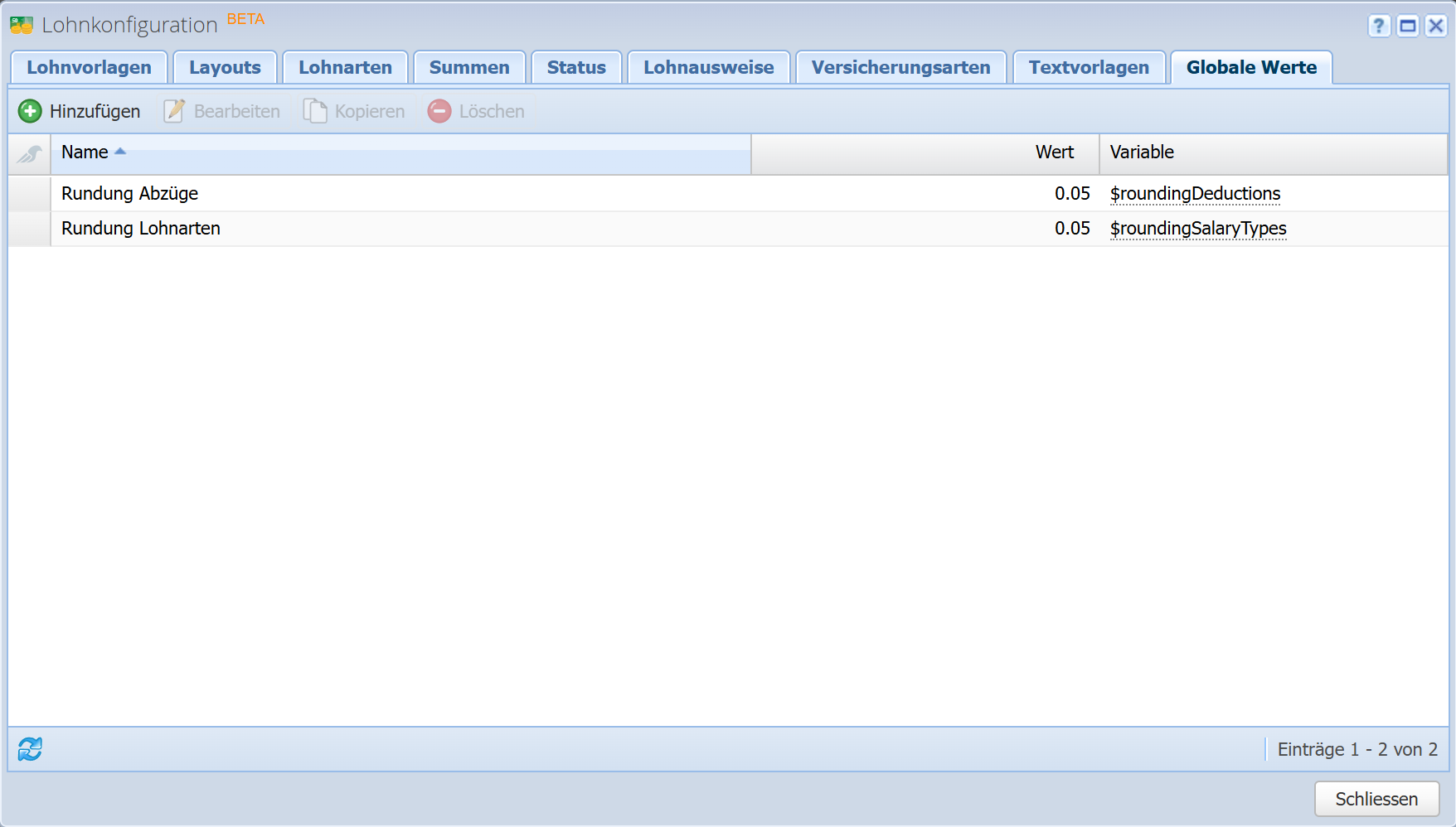Viewport: 1456px width, 827px height.
Task: Click the red Löschen minus icon
Action: coord(439,111)
